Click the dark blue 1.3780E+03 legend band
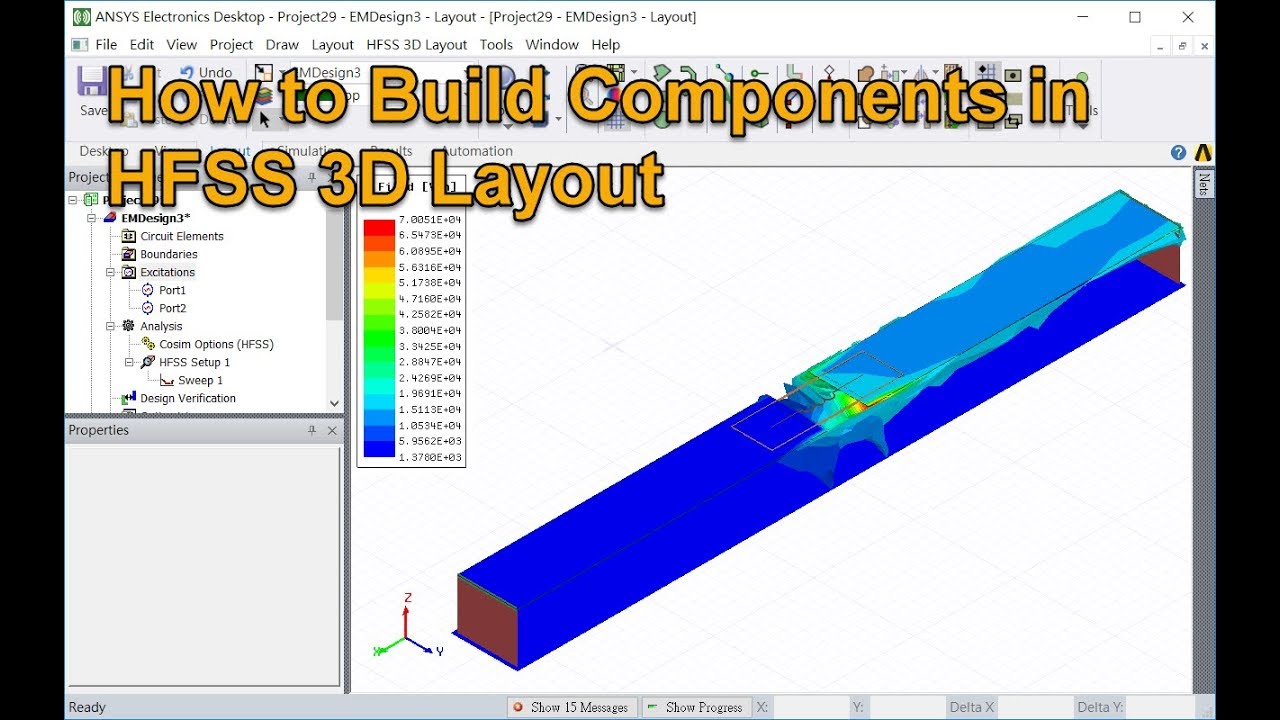 [379, 449]
